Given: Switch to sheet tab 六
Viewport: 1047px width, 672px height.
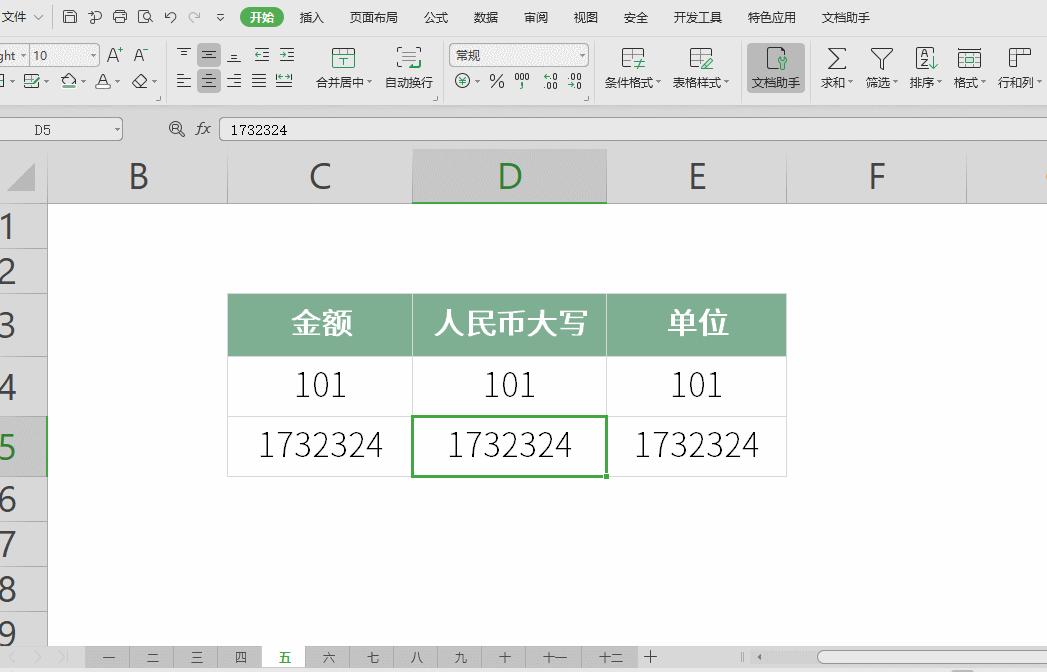Looking at the screenshot, I should pyautogui.click(x=328, y=657).
